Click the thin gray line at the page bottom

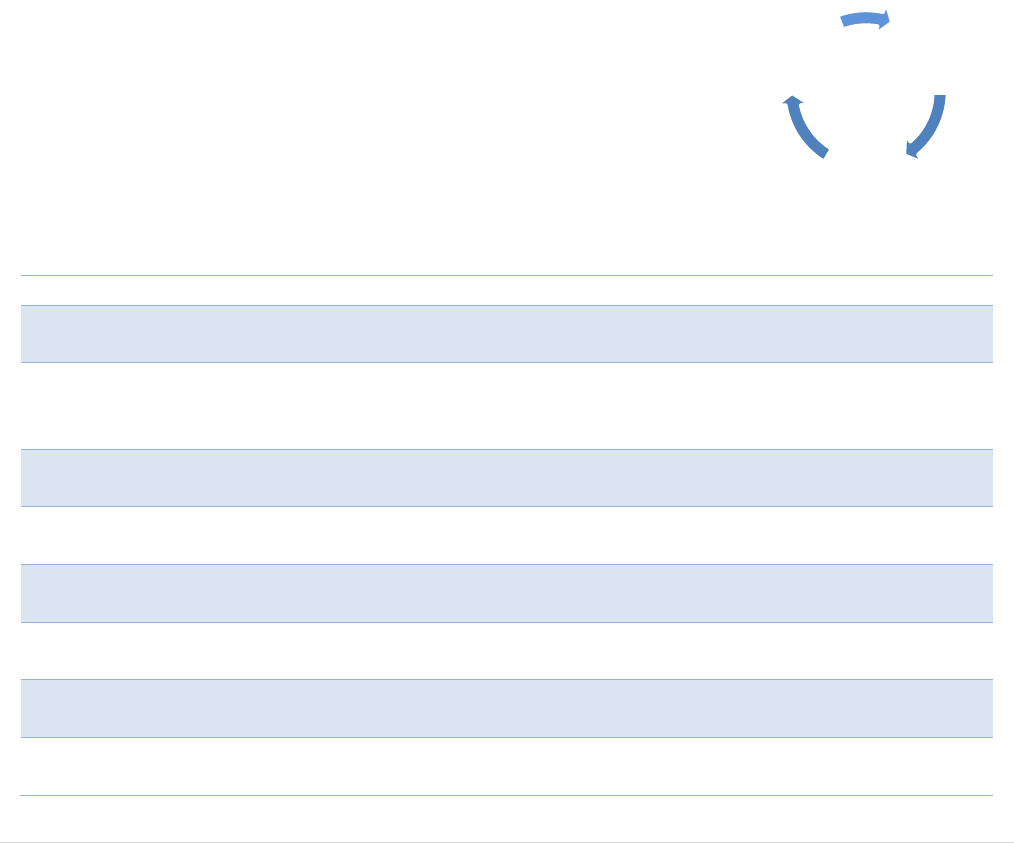point(506,842)
